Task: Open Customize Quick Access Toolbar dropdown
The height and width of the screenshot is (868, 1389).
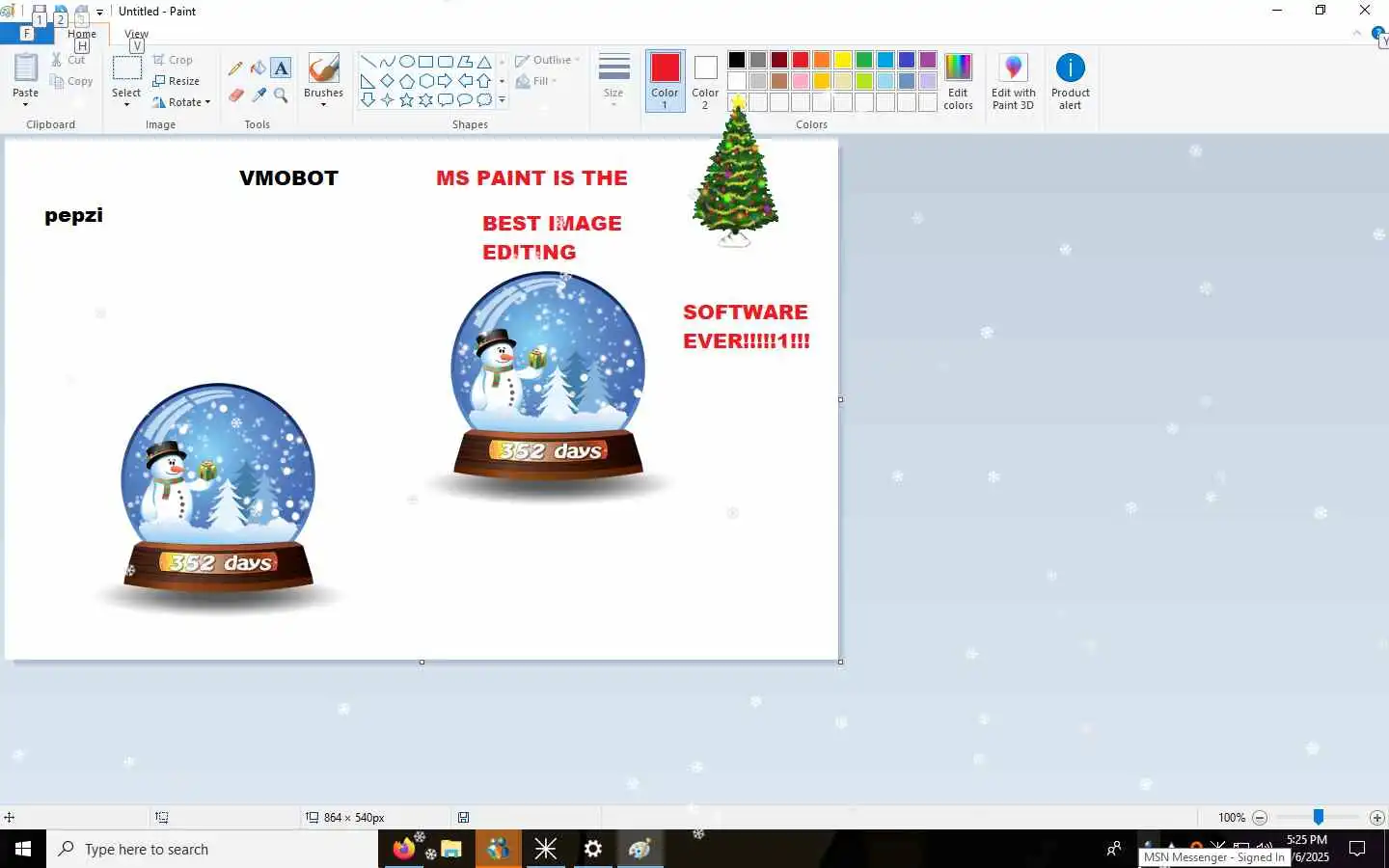Action: (x=99, y=13)
